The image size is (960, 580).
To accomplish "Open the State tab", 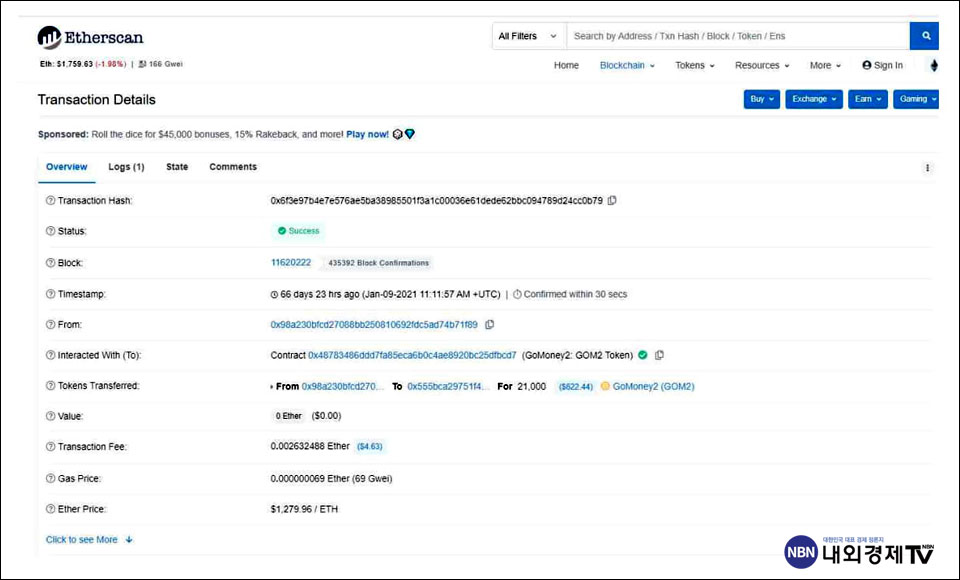I will click(177, 167).
